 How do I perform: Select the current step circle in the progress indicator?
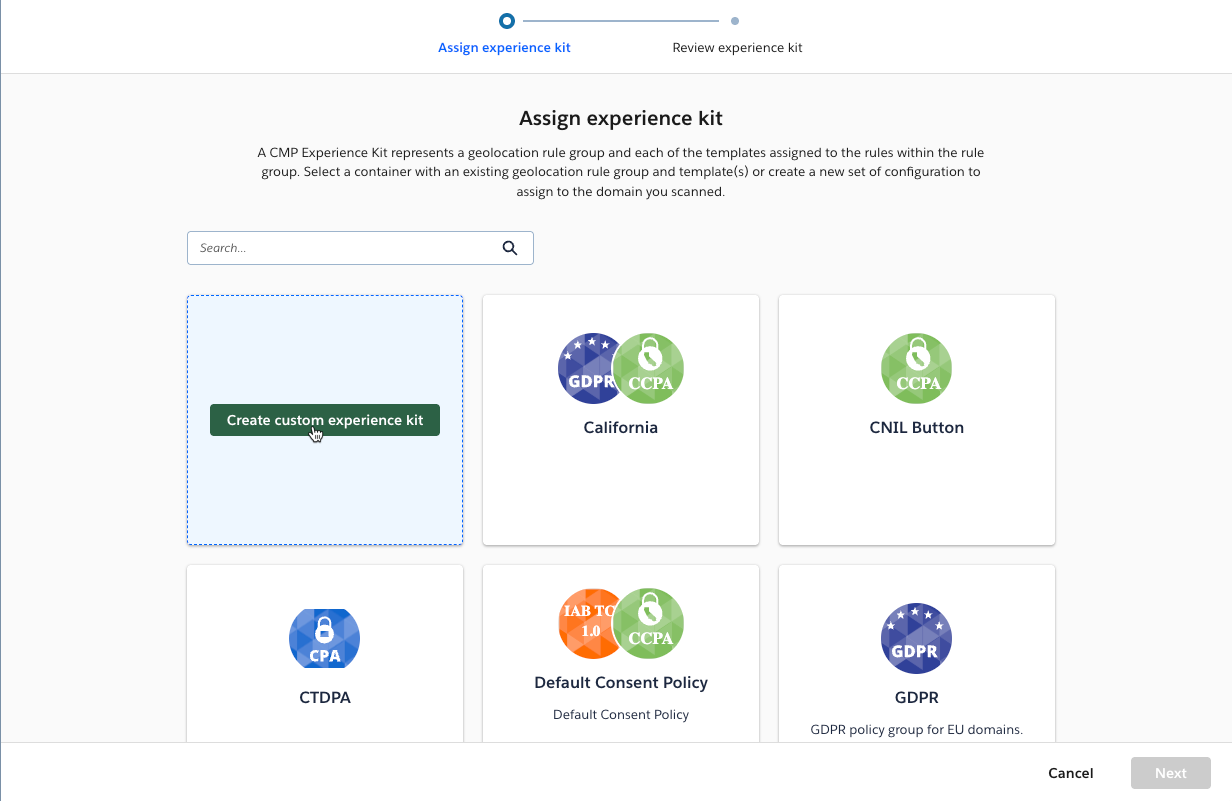tap(507, 20)
